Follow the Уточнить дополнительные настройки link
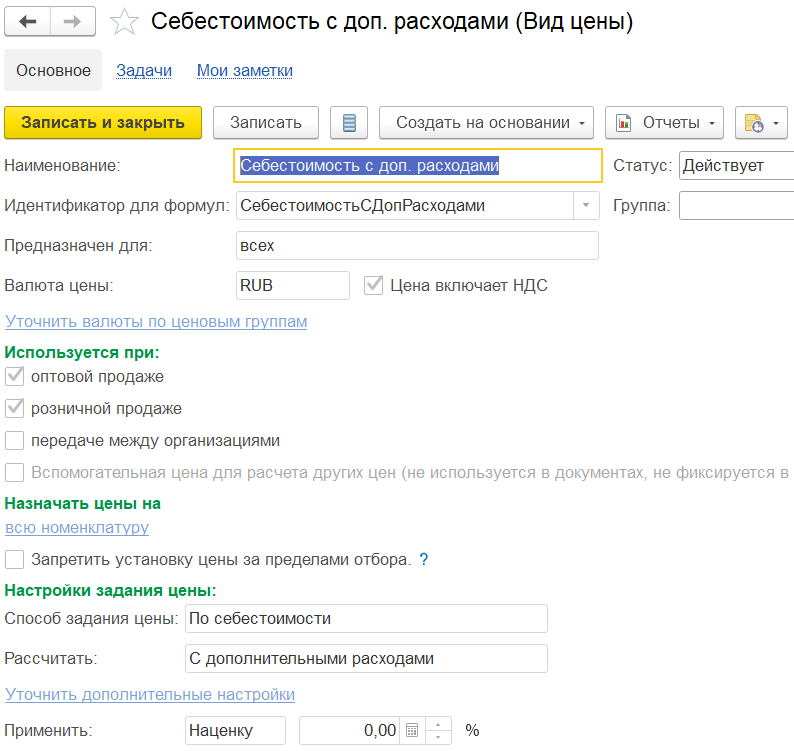This screenshot has width=794, height=751. click(150, 694)
